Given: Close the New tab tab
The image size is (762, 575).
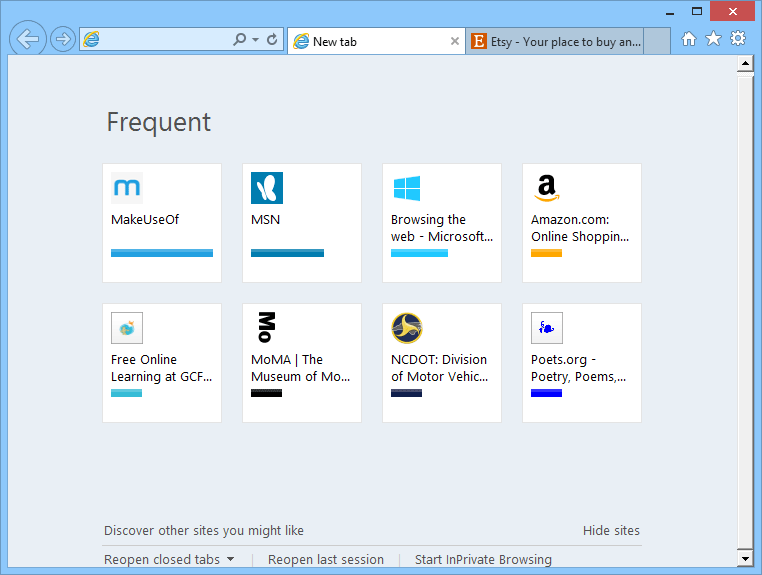Looking at the screenshot, I should click(455, 42).
